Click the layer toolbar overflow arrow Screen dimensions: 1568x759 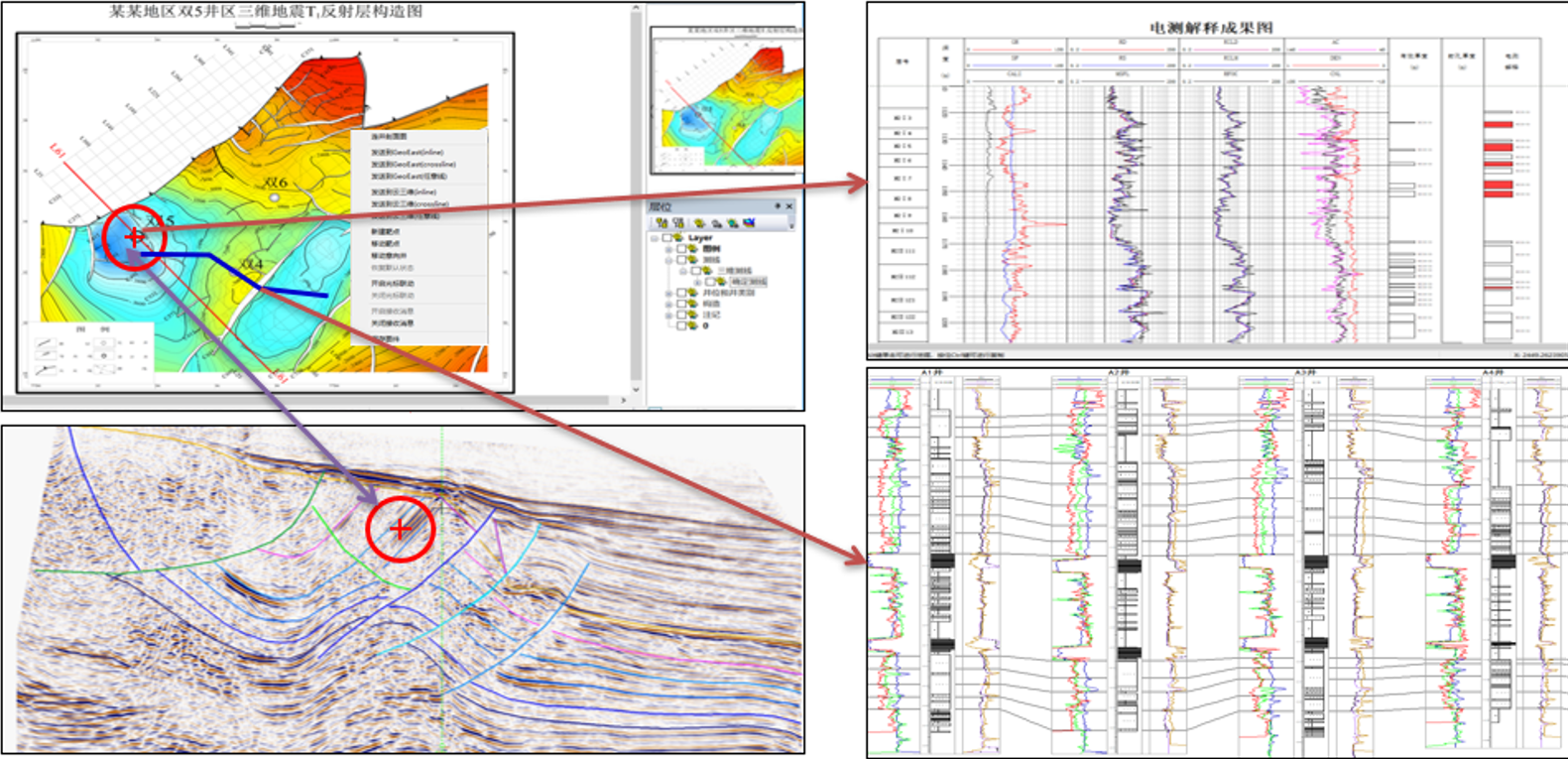click(791, 224)
